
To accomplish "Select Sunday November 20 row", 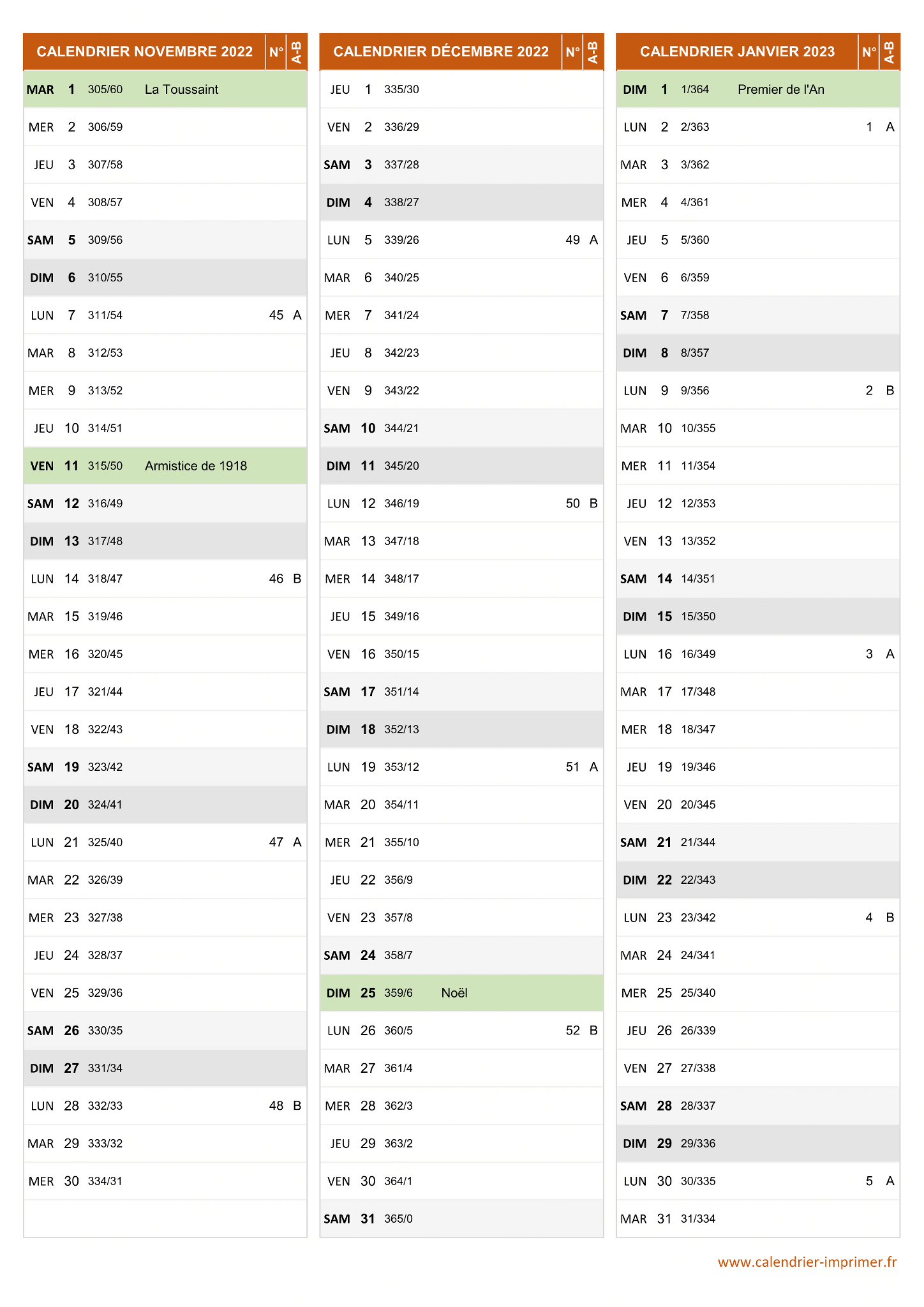I will [x=165, y=805].
